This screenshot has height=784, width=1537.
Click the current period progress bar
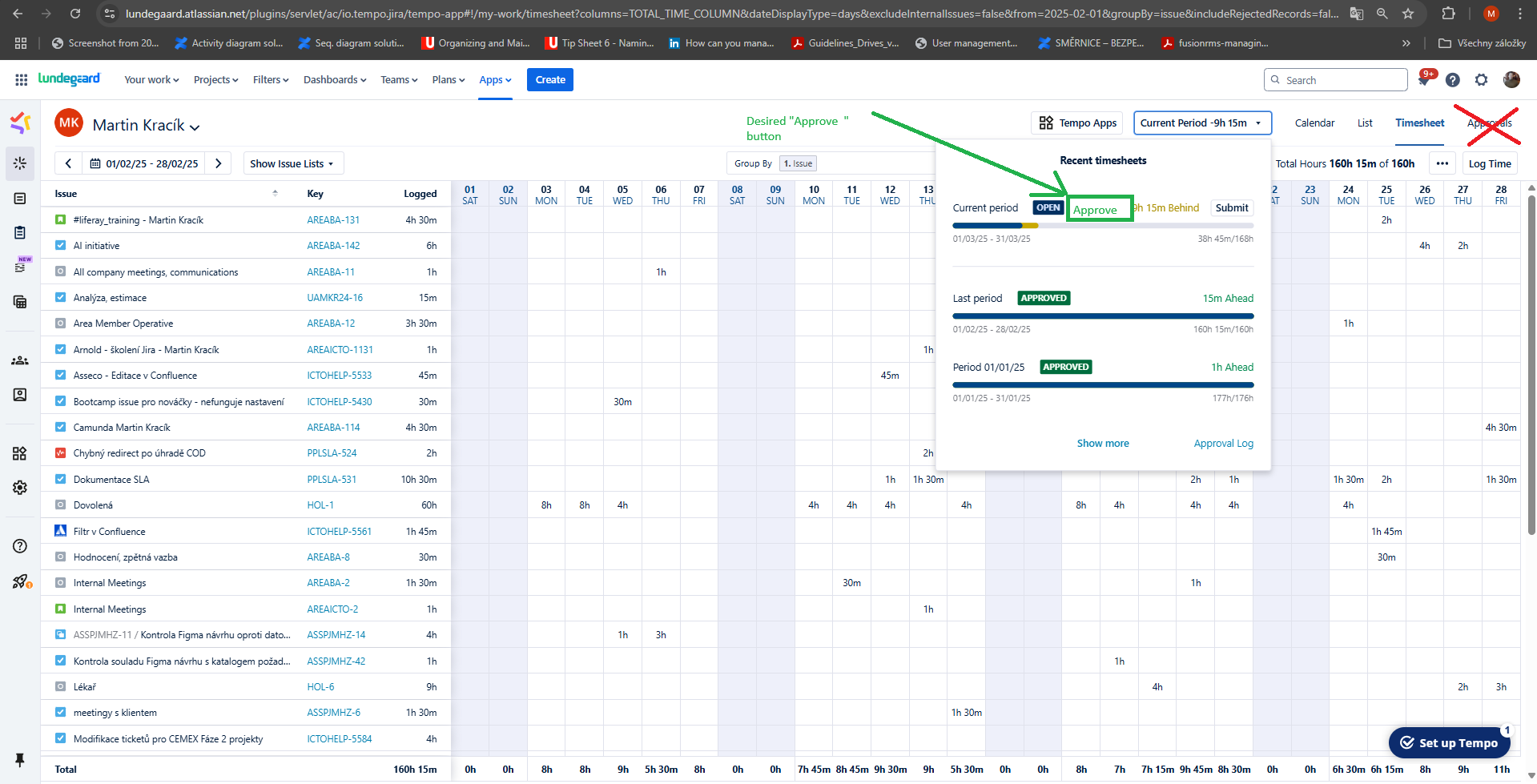tap(1102, 226)
